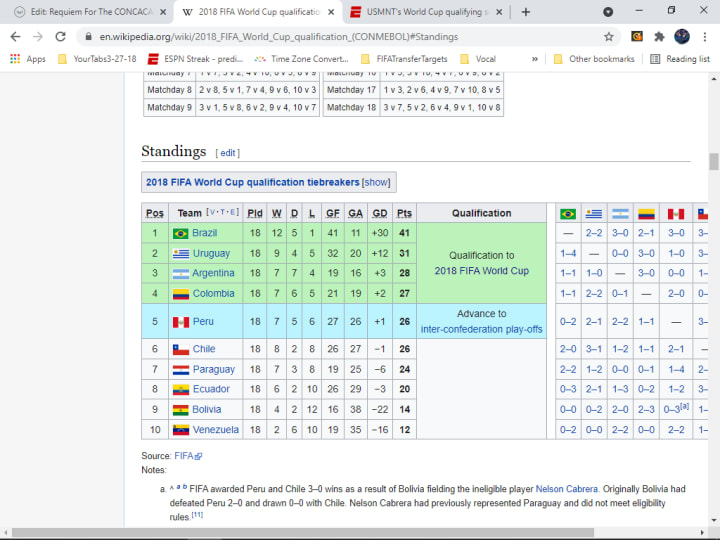Click the Ecuador flag in team column

tap(181, 390)
